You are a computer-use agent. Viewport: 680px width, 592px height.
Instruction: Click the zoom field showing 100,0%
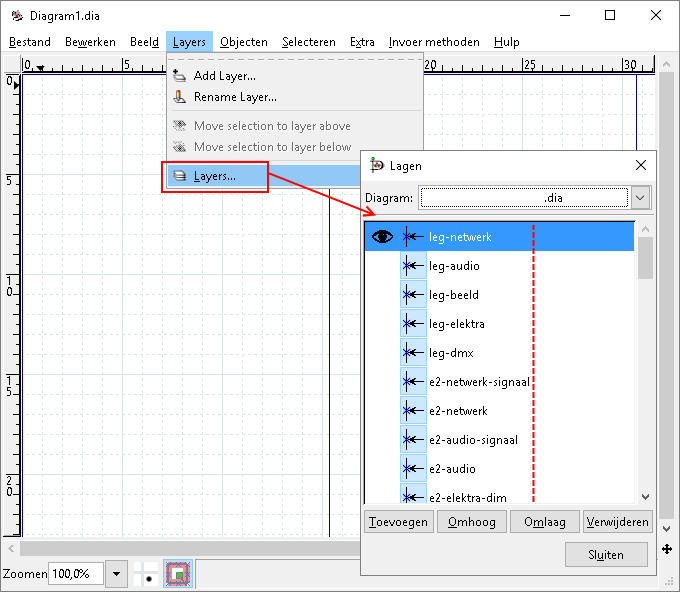[x=76, y=574]
